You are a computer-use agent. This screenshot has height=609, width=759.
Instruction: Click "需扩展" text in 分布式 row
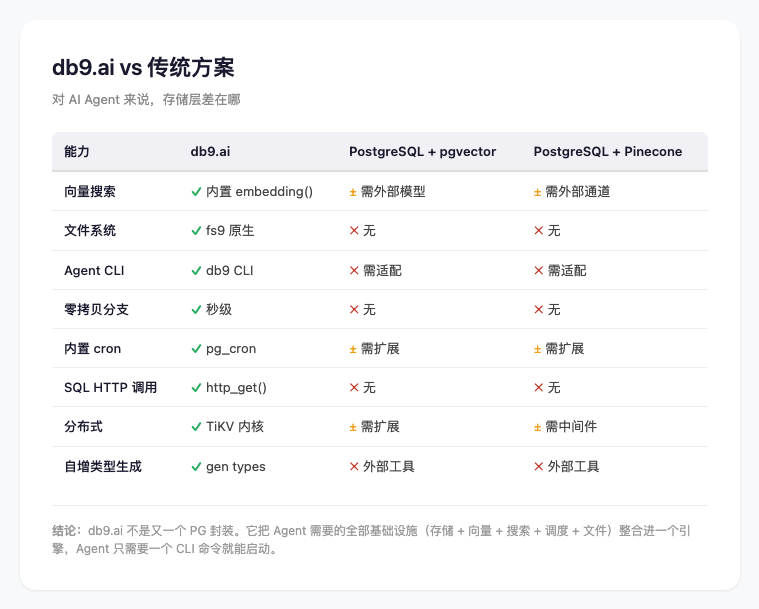[380, 426]
